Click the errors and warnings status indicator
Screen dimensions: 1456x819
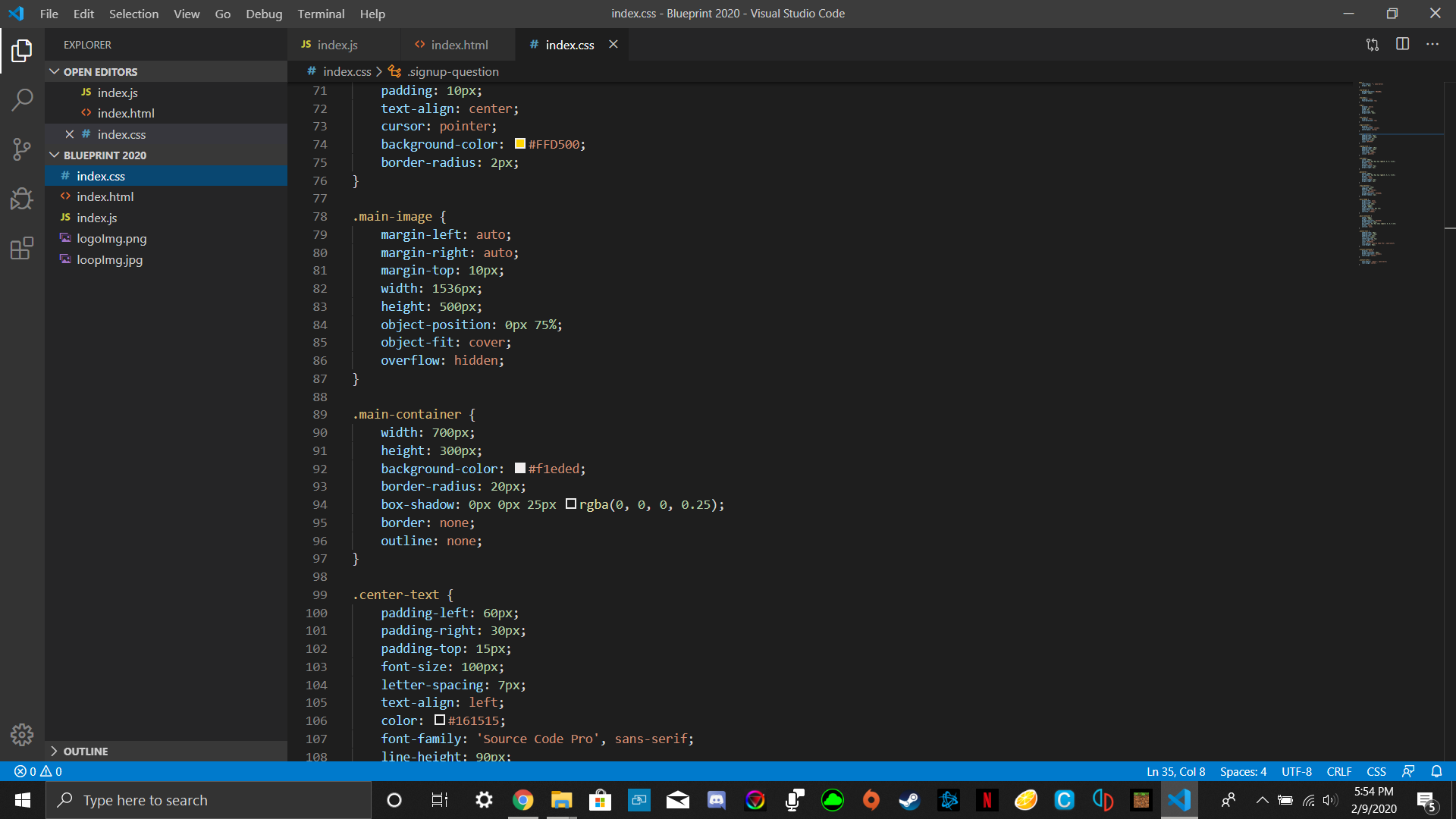tap(38, 771)
